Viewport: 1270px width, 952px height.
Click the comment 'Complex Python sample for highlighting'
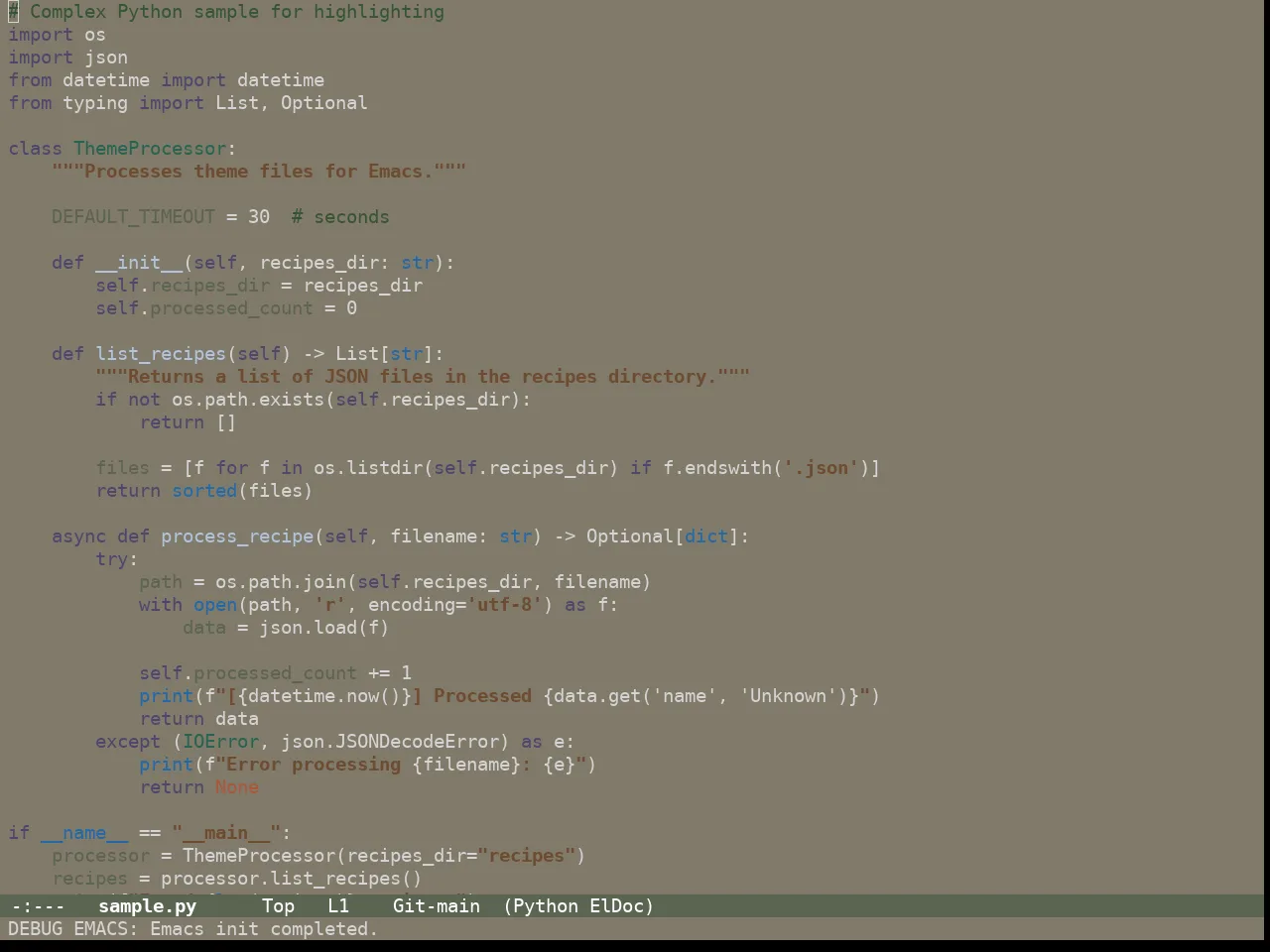237,12
